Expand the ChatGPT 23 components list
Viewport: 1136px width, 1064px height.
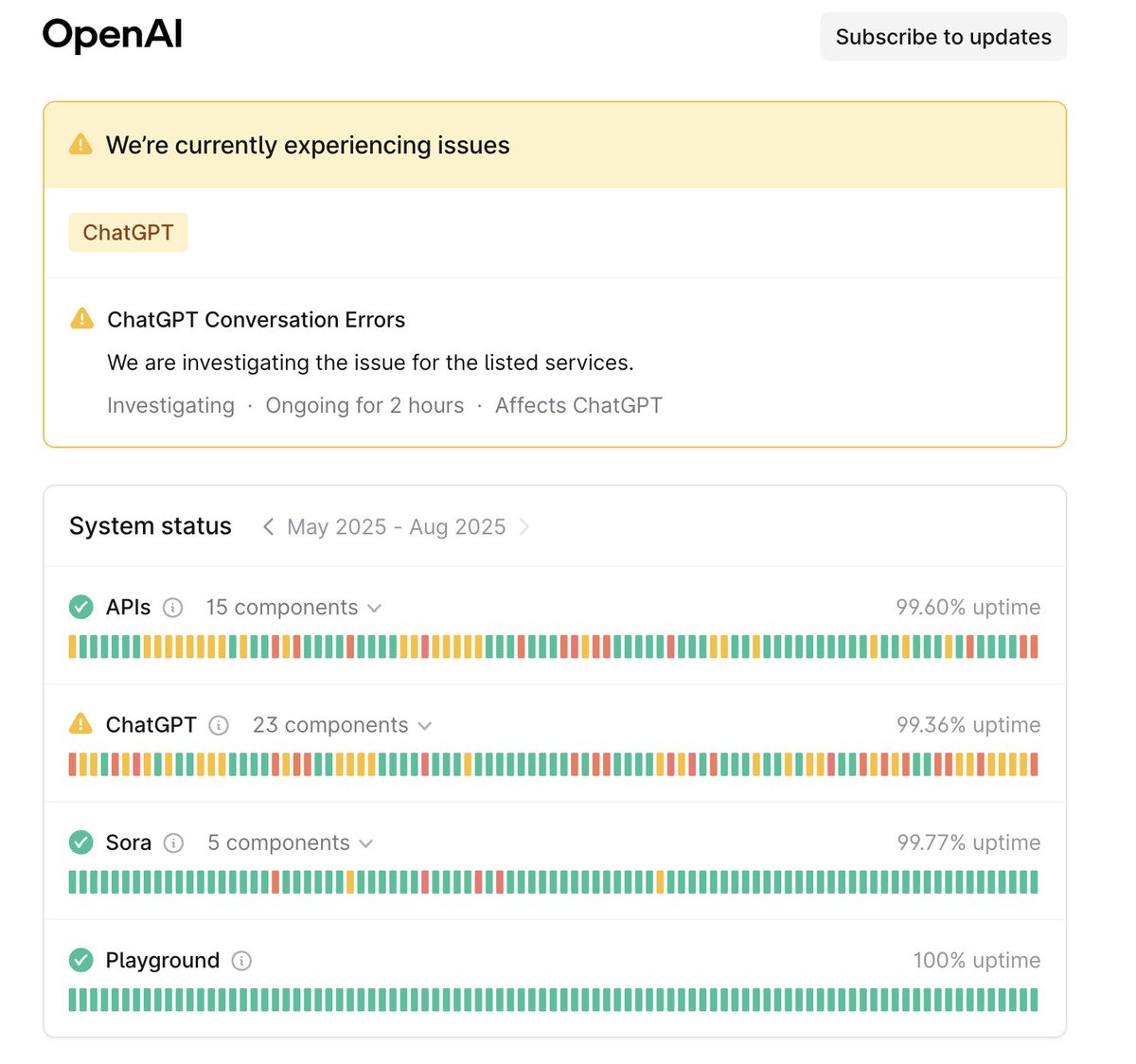pyautogui.click(x=342, y=725)
